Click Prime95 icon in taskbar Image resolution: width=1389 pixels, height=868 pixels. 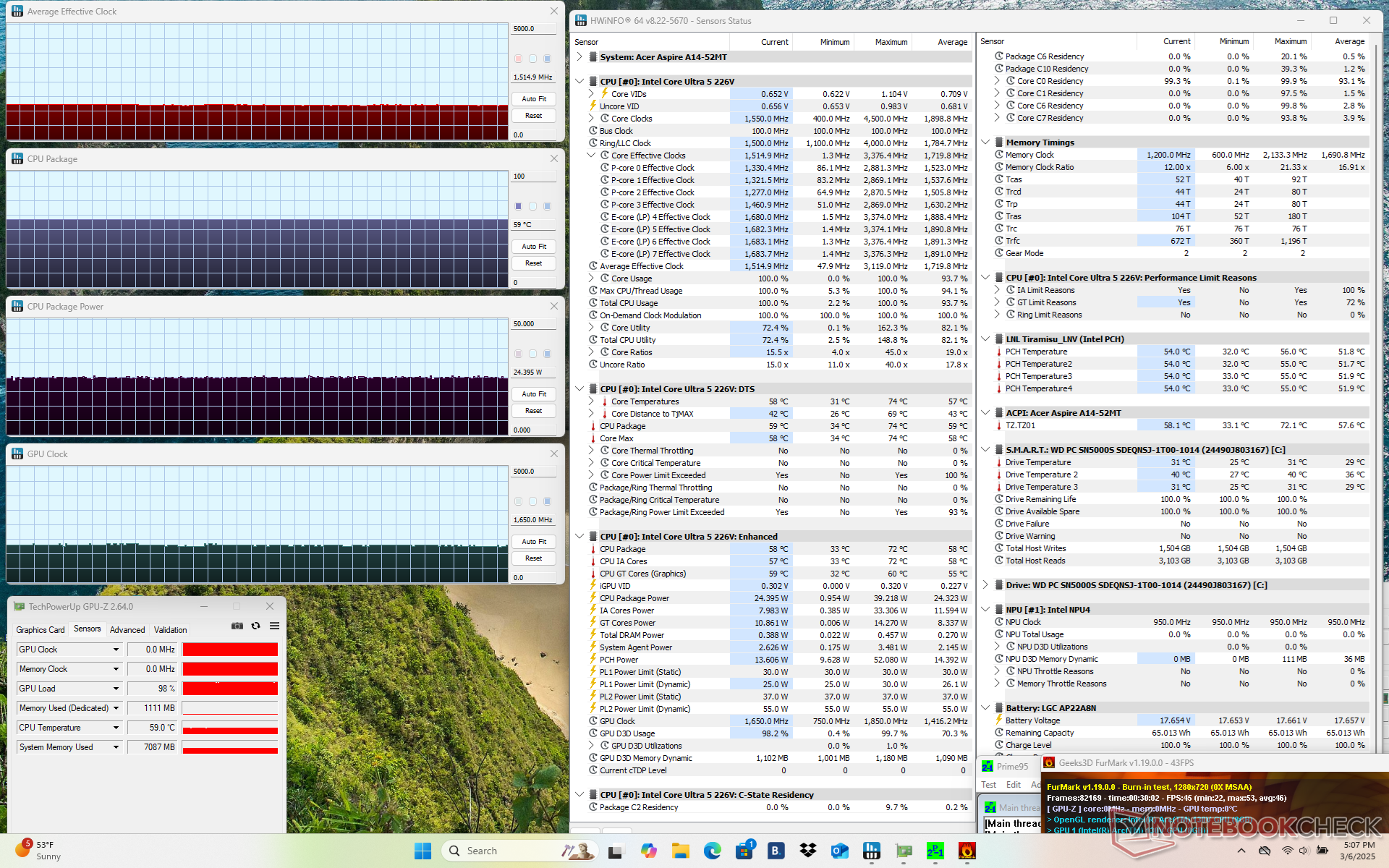tap(935, 851)
